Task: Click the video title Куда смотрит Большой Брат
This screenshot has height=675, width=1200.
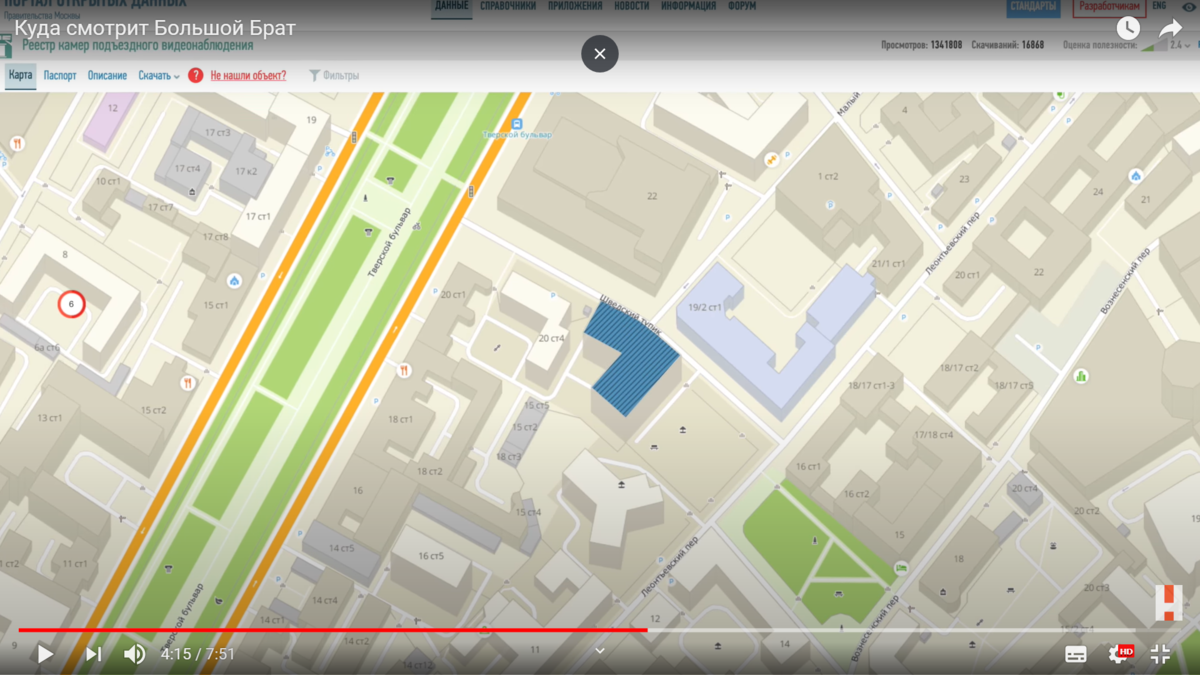Action: [x=155, y=28]
